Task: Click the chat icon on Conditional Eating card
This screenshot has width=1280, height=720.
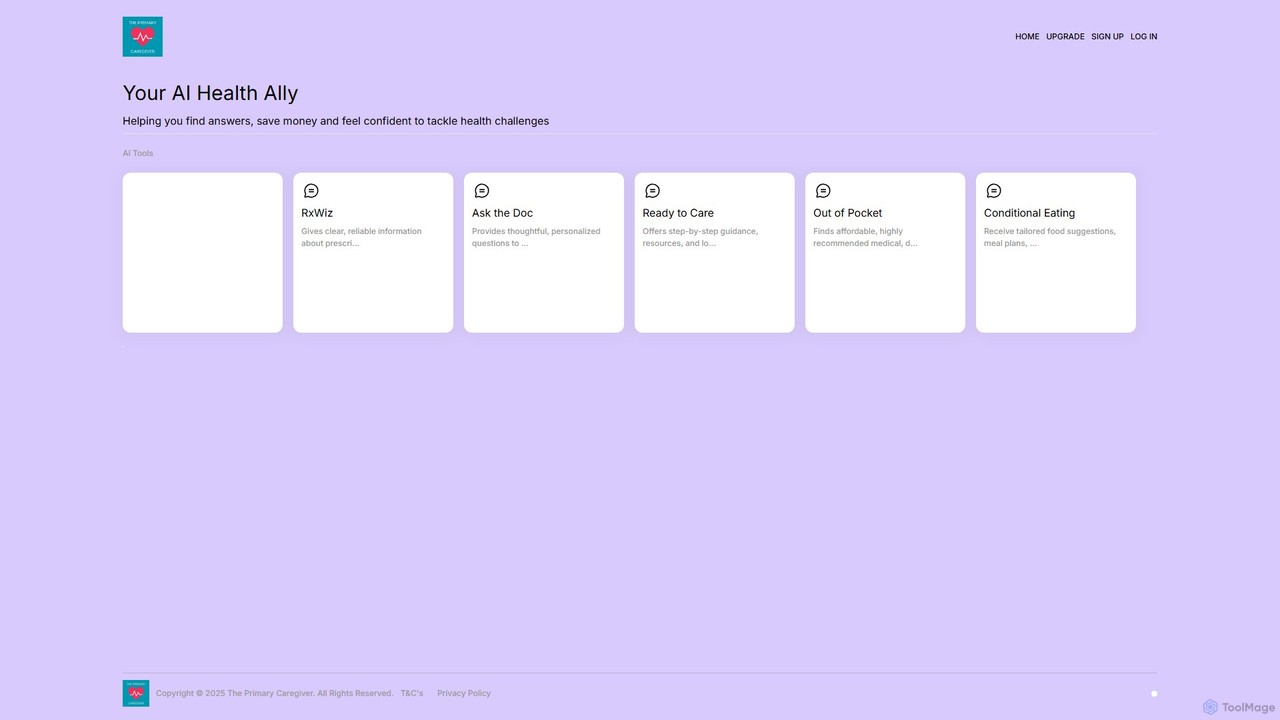Action: 994,191
